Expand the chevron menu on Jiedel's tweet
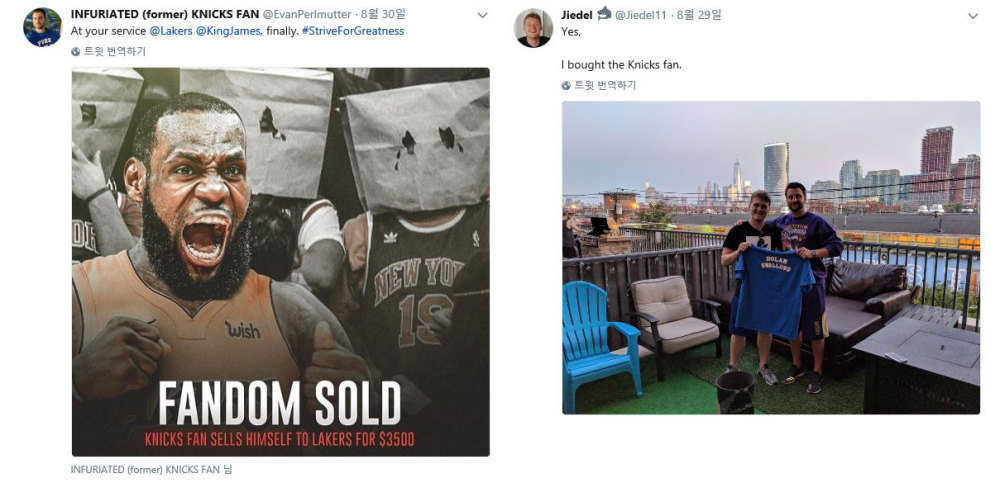The width and height of the screenshot is (1000, 483). (x=973, y=16)
